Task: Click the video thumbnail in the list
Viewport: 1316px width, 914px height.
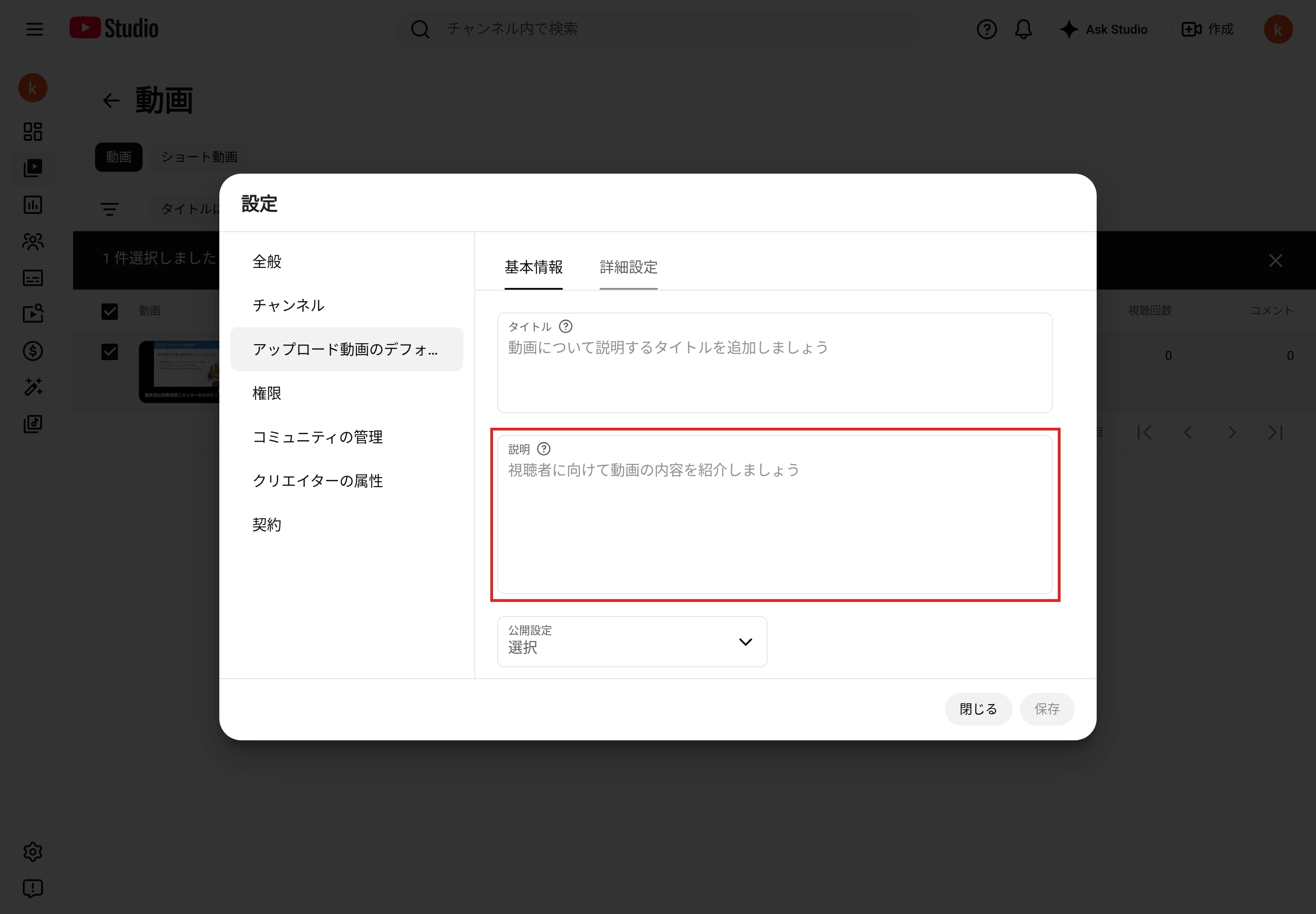Action: (179, 372)
